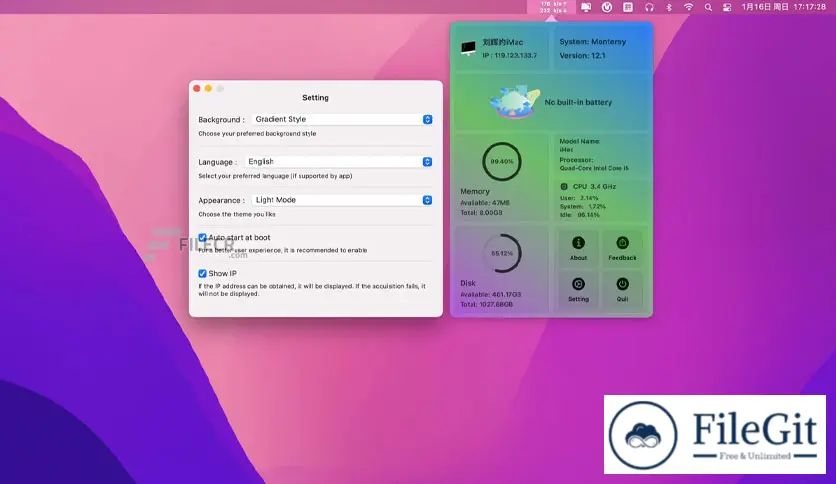Viewport: 836px width, 484px height.
Task: Click the Memory Available: 47MB text
Action: click(x=485, y=203)
